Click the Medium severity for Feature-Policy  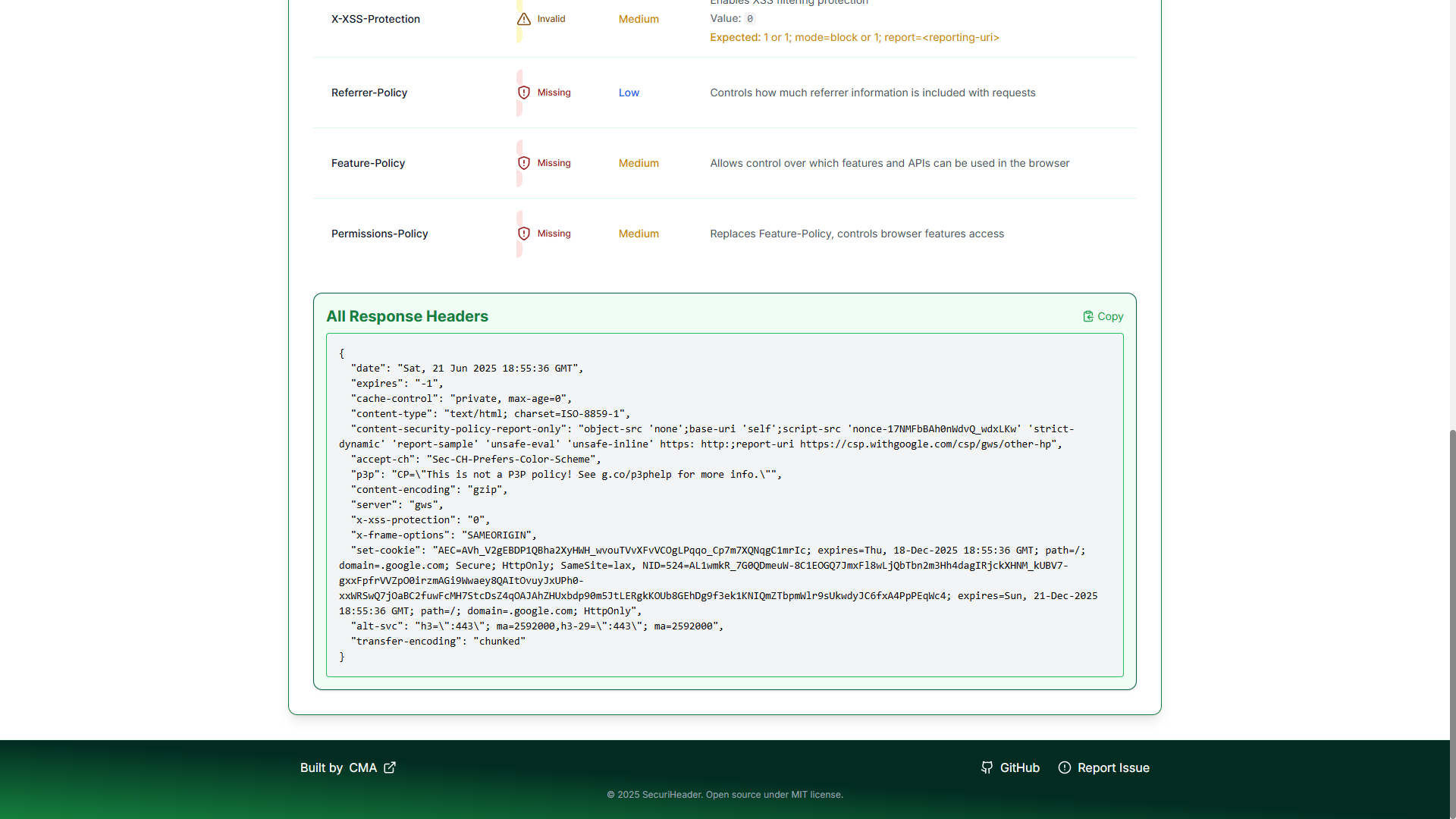click(x=639, y=163)
